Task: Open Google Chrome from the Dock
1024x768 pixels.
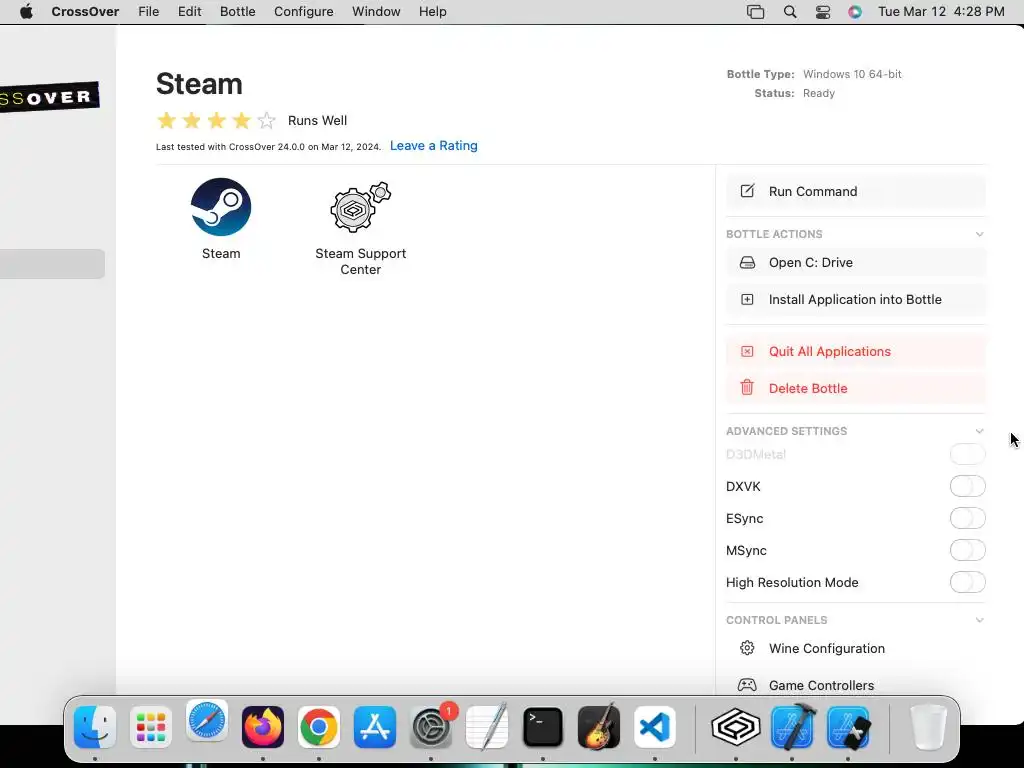Action: coord(319,727)
